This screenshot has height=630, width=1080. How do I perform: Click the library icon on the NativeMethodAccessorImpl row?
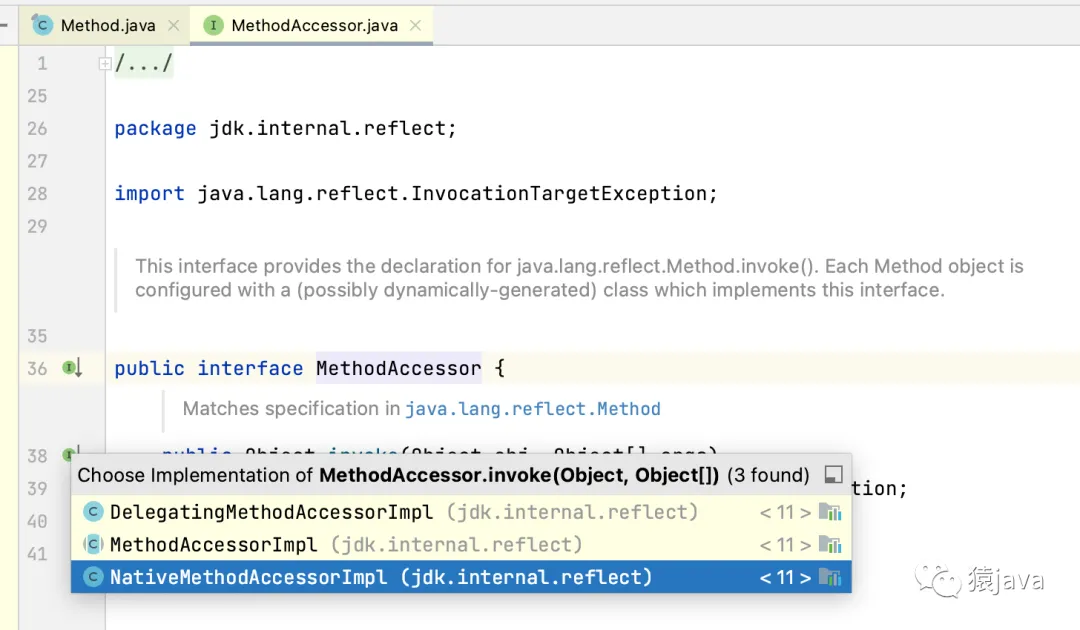point(830,577)
